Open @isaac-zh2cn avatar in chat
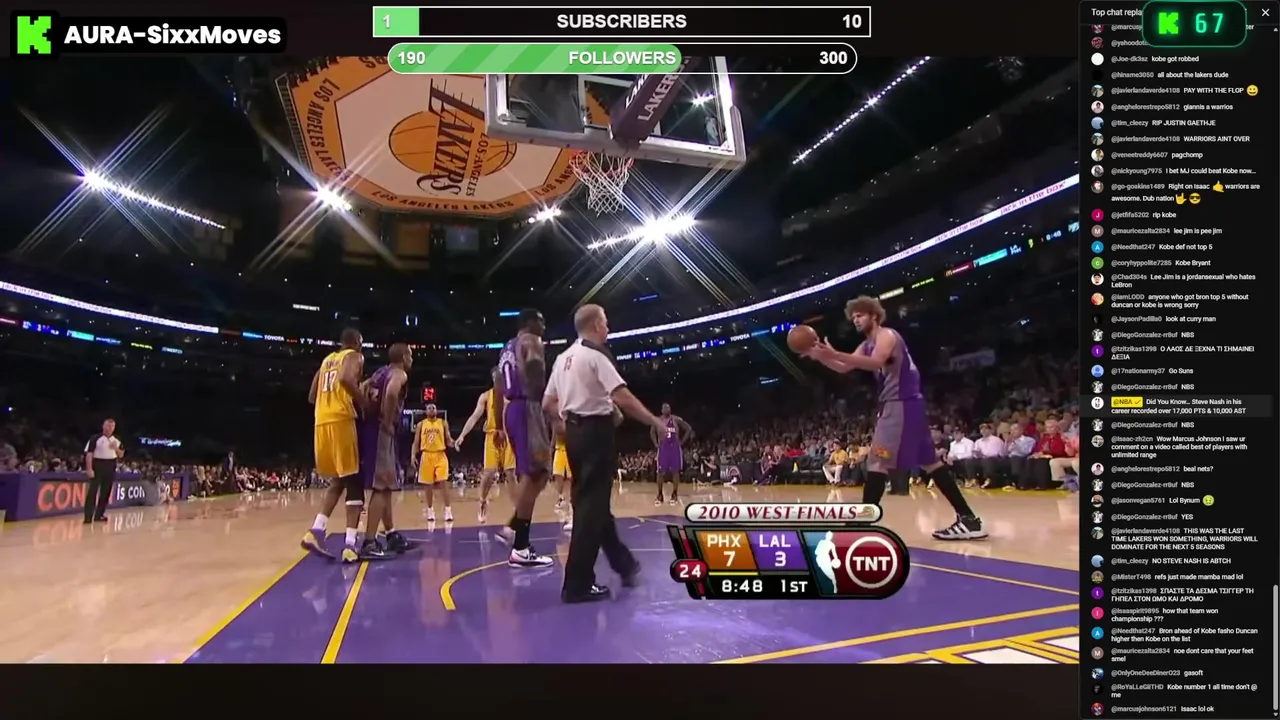The width and height of the screenshot is (1280, 720). (x=1097, y=440)
